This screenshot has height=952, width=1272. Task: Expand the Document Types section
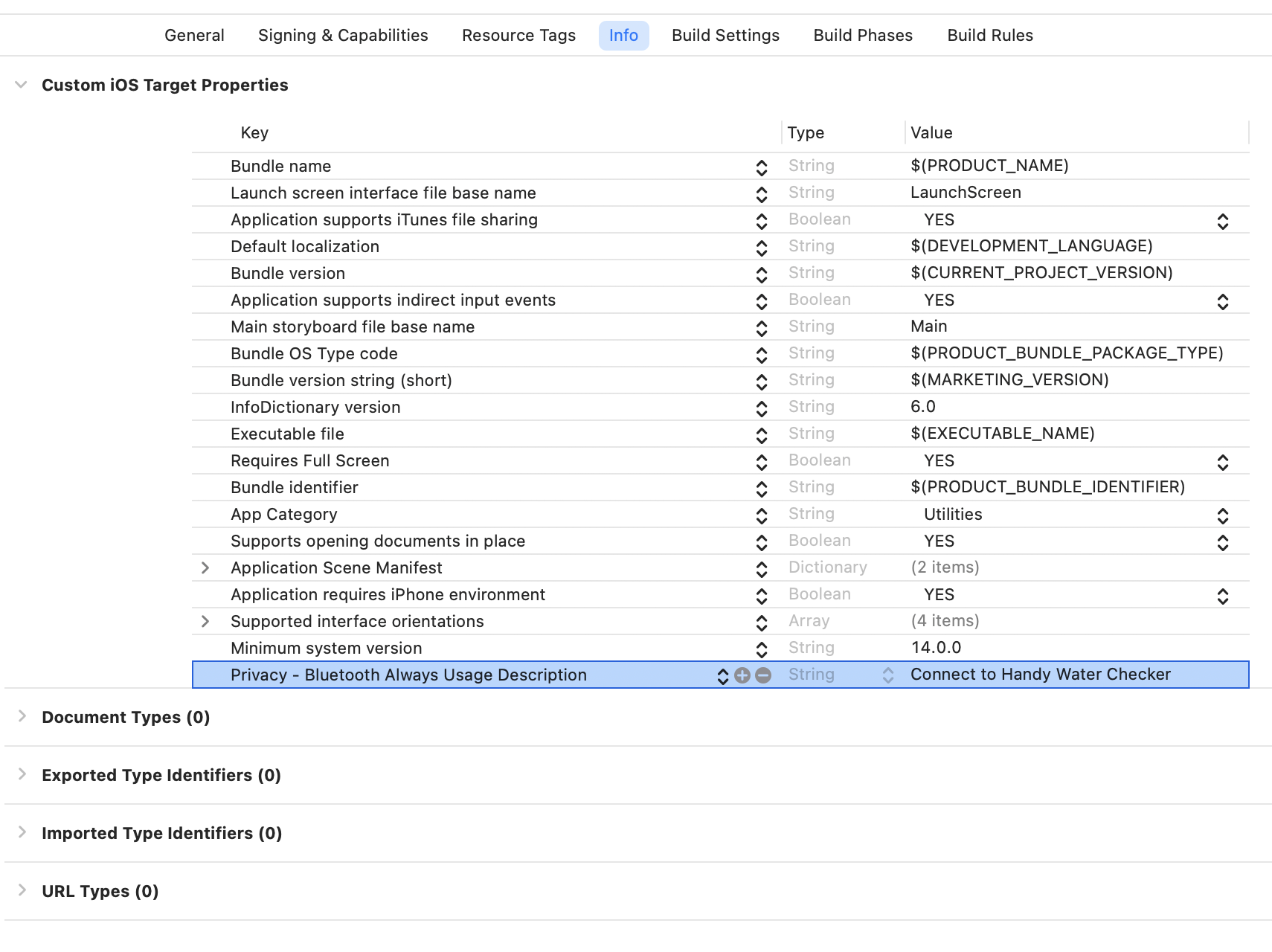click(x=22, y=716)
